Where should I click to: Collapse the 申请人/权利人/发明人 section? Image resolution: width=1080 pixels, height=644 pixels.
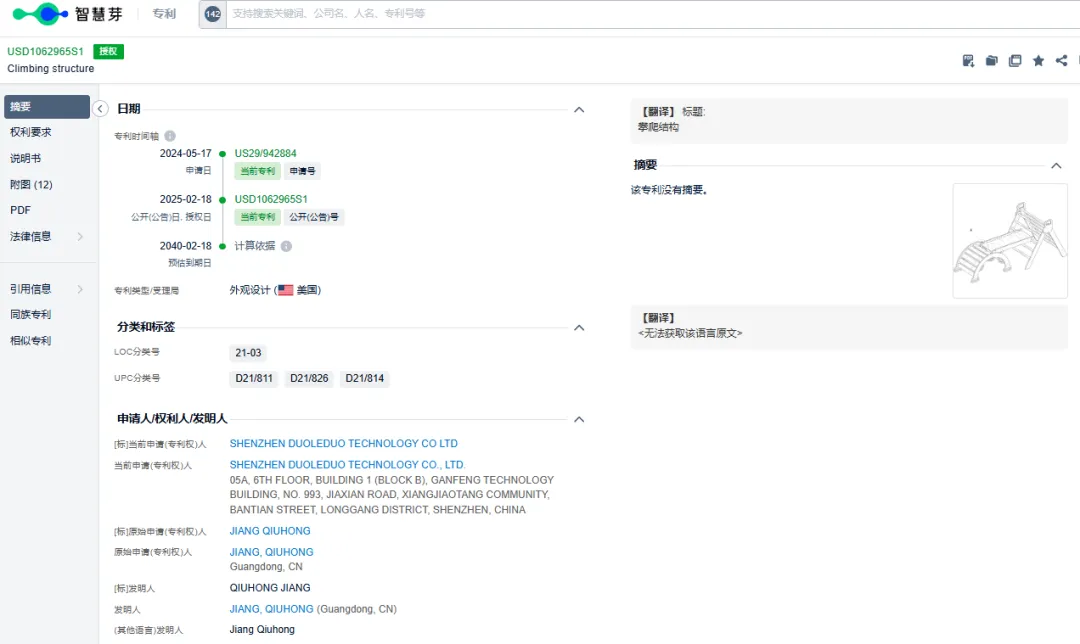coord(579,419)
